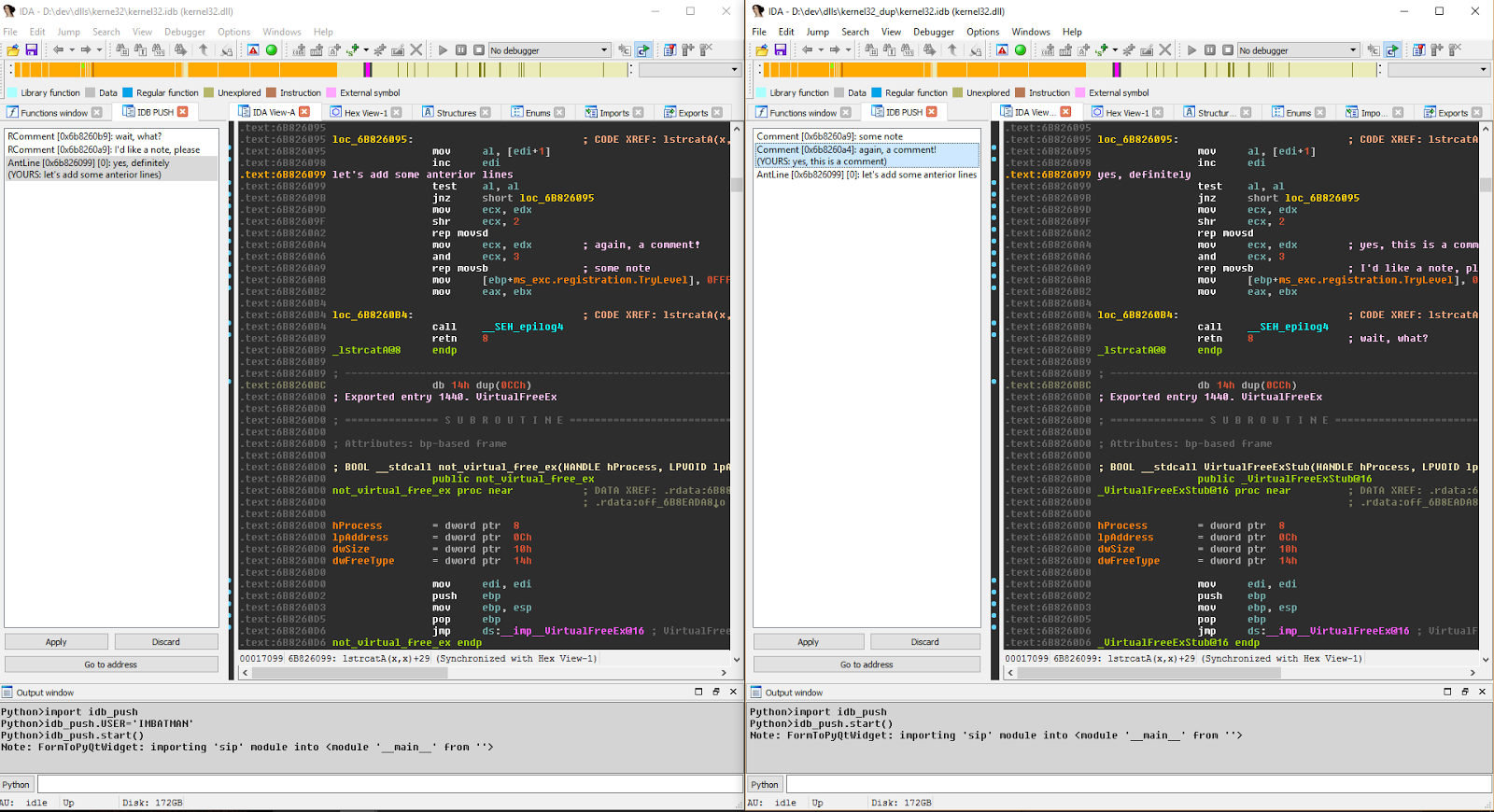Open Debugger menu in left IDA window
Screen dimensions: 1494x812
click(185, 32)
